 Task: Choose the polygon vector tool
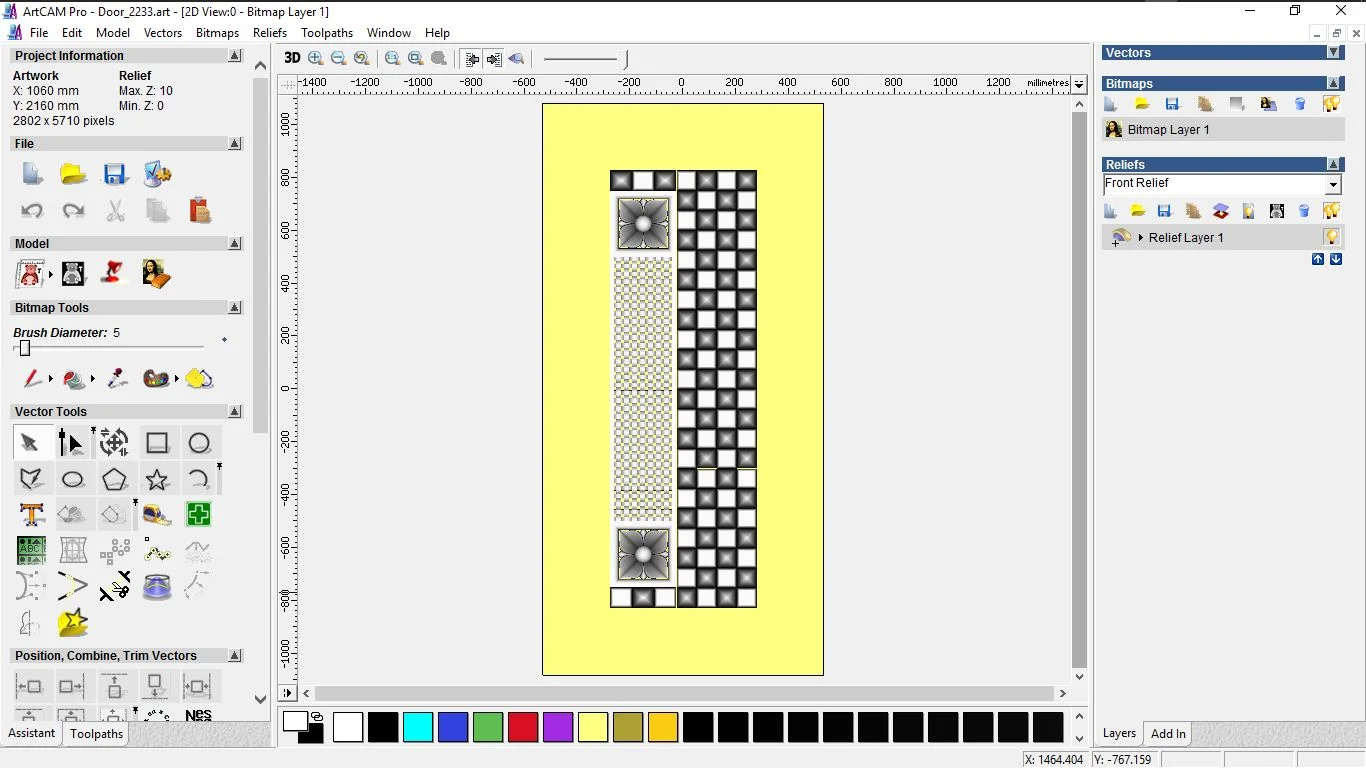[115, 480]
